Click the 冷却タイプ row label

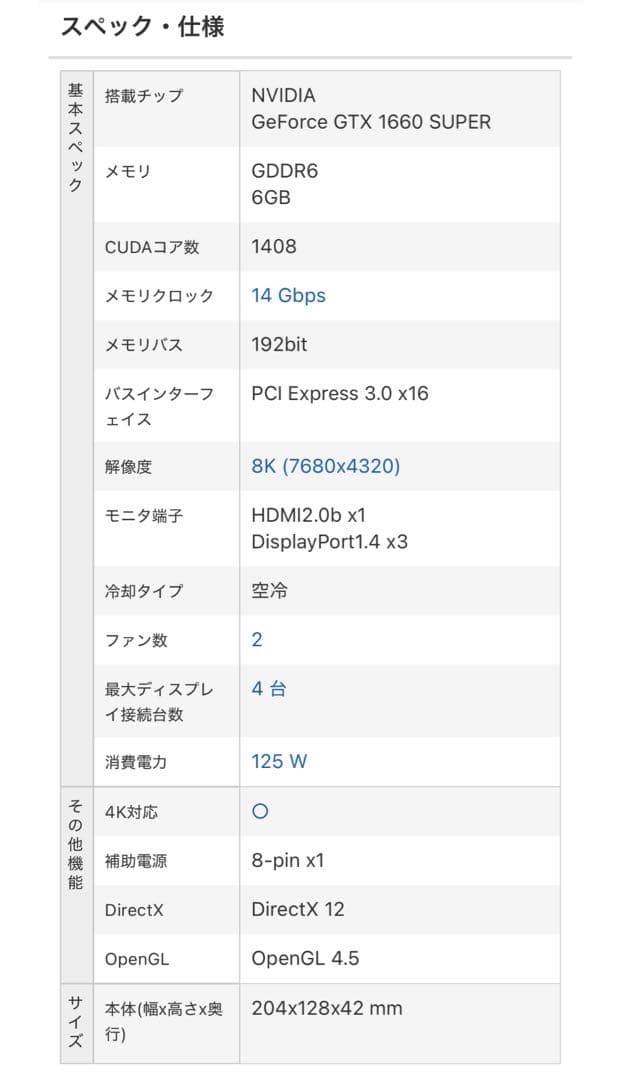144,591
